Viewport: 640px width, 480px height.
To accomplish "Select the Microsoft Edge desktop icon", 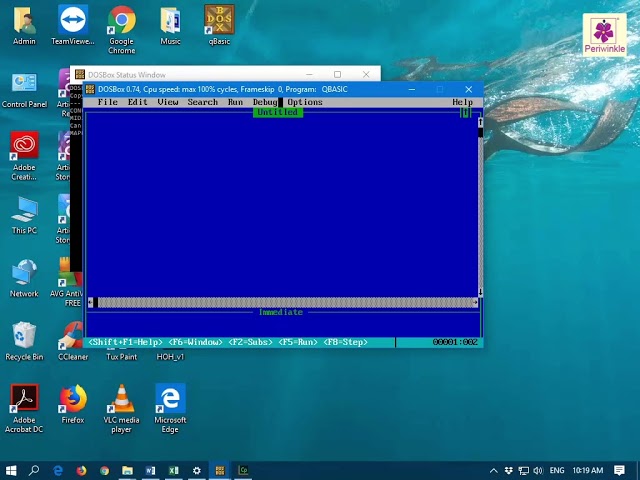I will coord(170,409).
